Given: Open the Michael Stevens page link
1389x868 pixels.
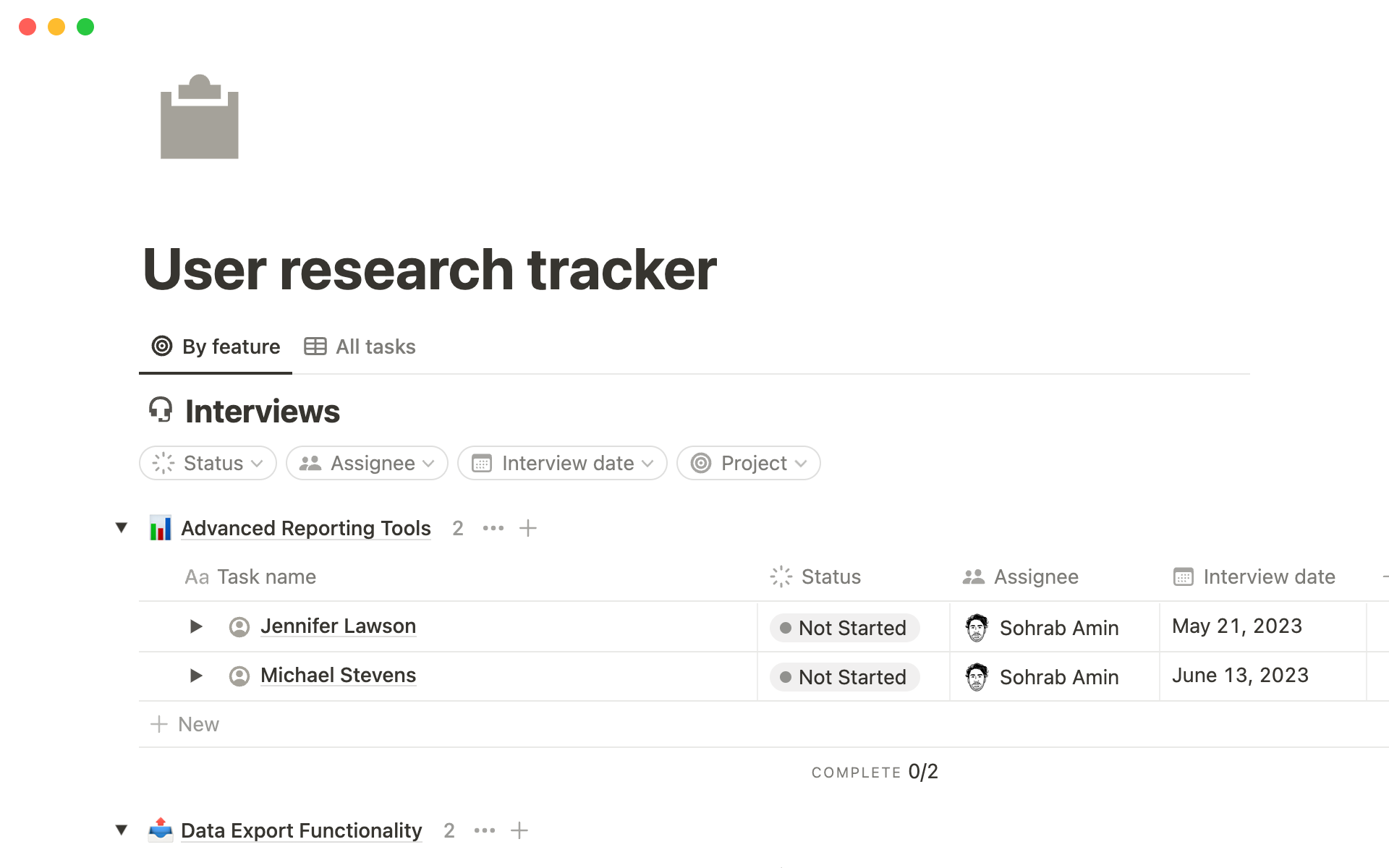Looking at the screenshot, I should click(x=338, y=676).
